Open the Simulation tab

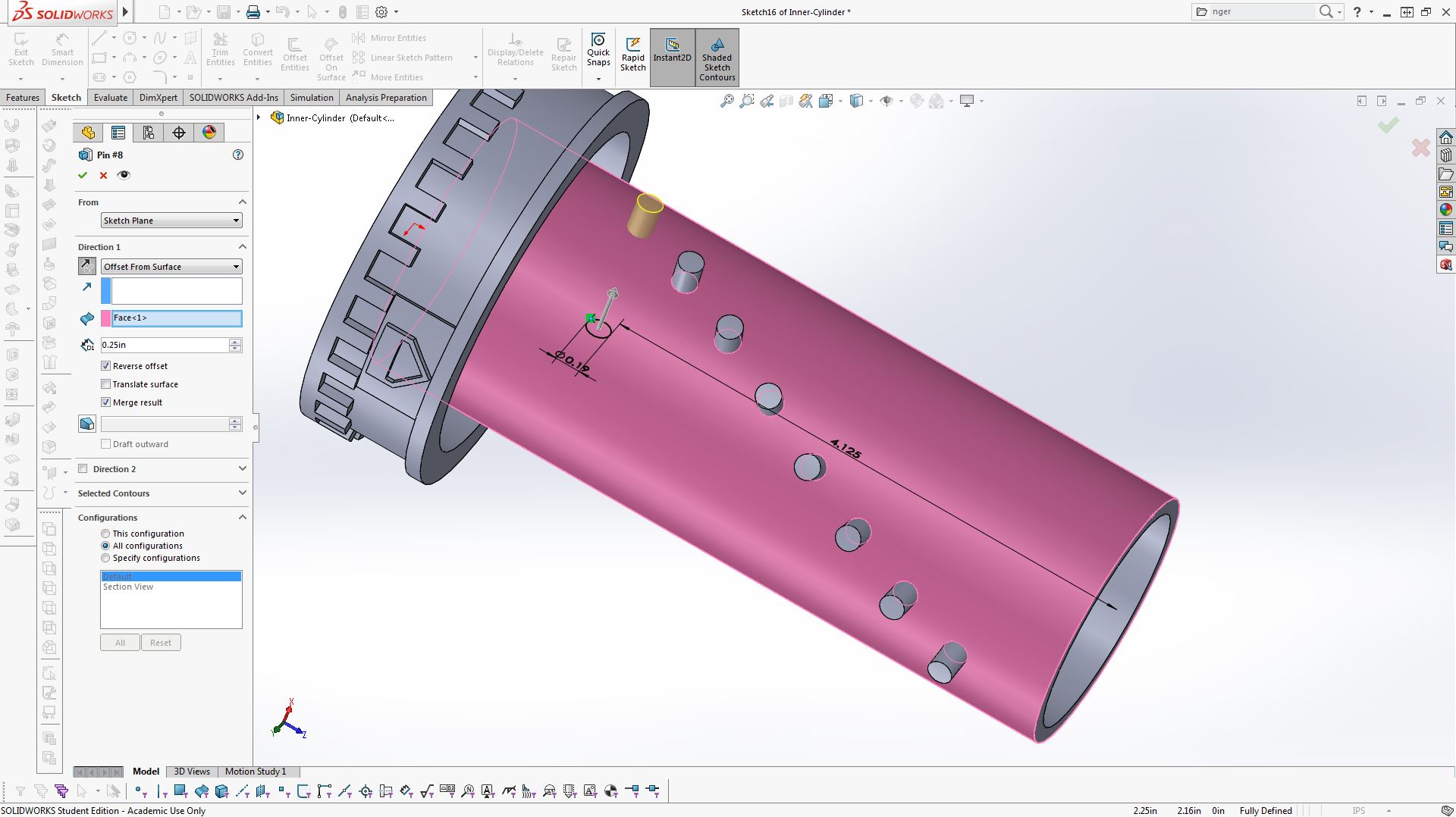(x=312, y=98)
